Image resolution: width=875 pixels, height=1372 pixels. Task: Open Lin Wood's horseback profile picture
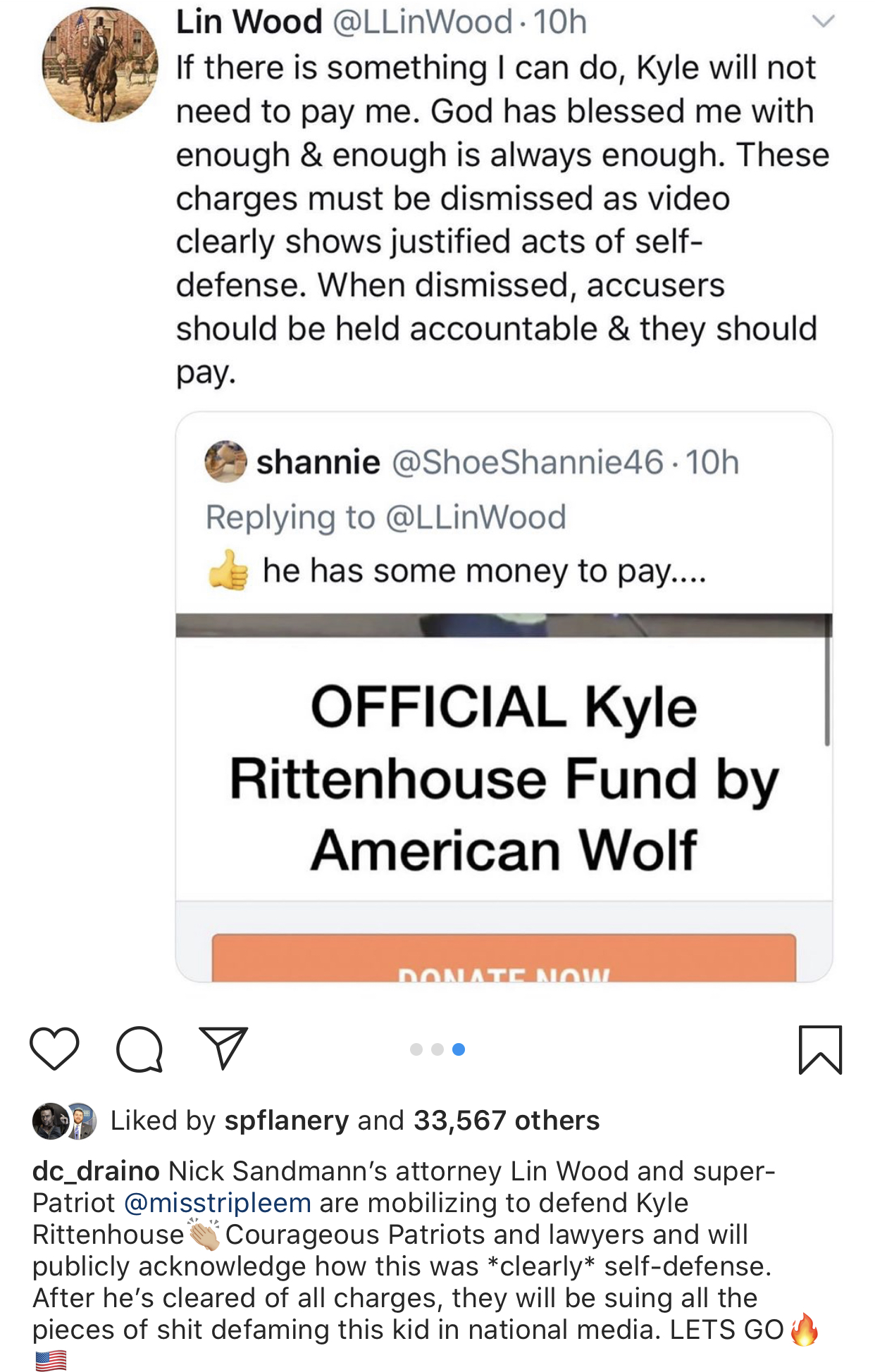100,65
